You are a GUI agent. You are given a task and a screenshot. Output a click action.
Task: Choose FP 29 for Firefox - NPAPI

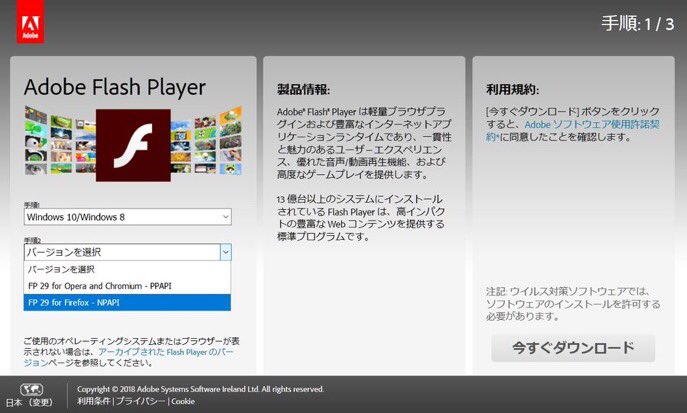(x=127, y=303)
